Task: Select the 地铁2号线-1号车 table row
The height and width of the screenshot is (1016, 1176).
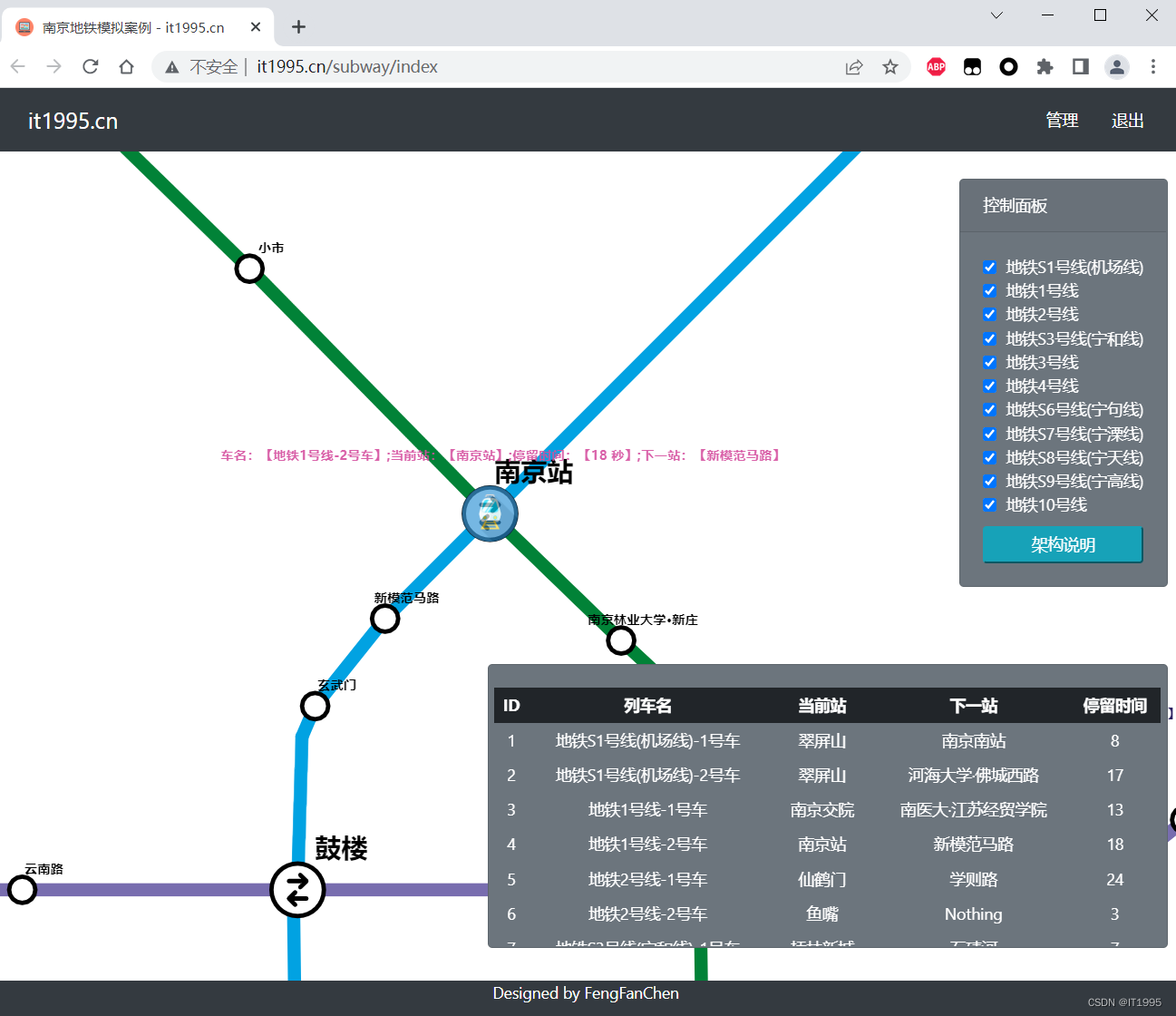Action: tap(827, 880)
